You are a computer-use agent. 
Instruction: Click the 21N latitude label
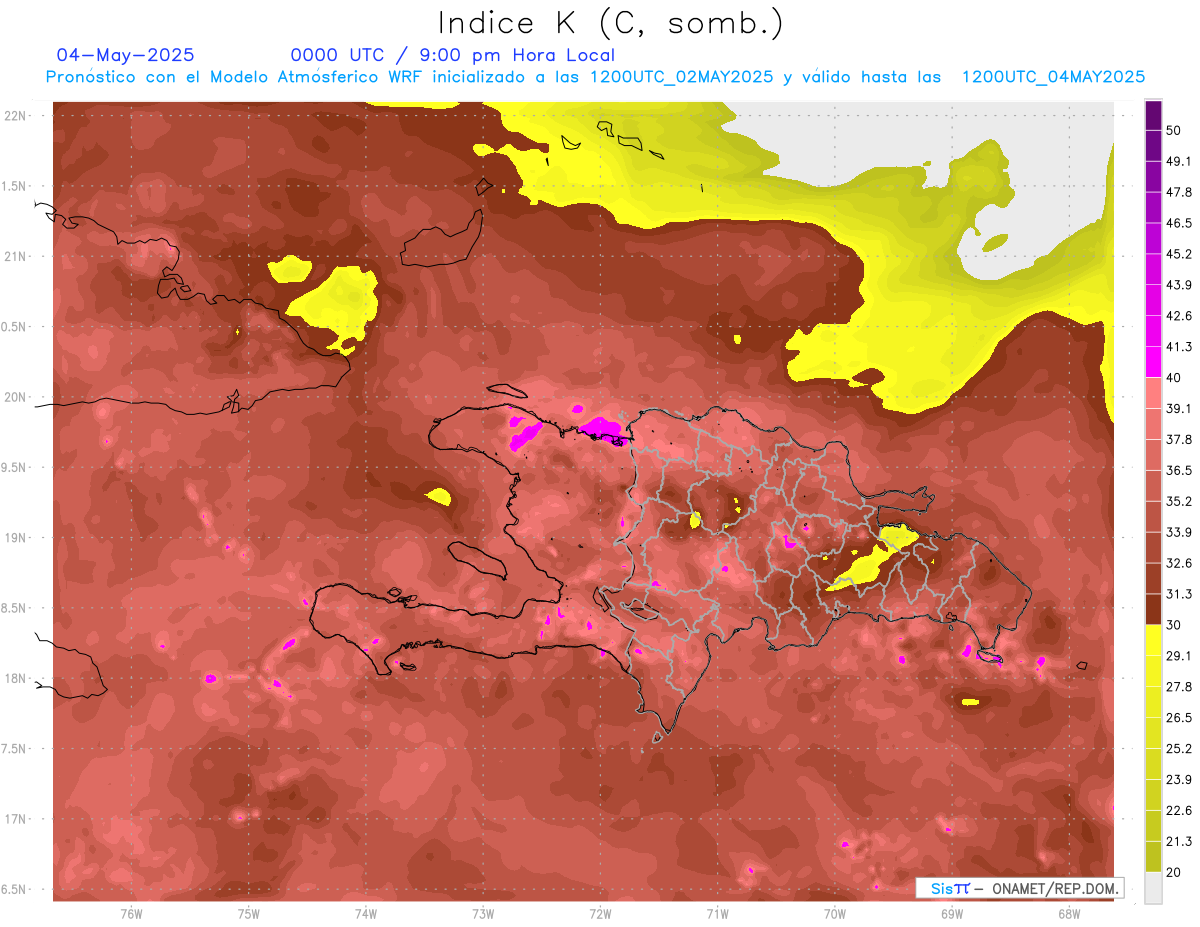[15, 256]
